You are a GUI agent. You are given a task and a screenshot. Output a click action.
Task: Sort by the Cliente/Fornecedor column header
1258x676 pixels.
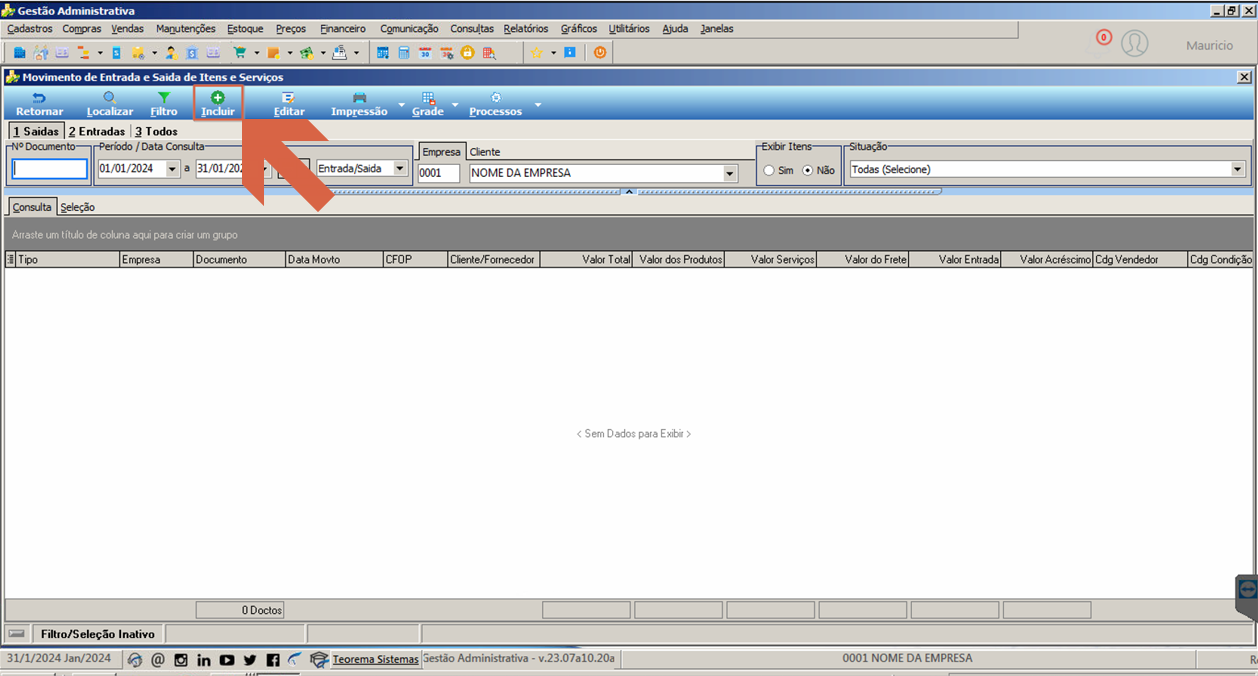click(x=494, y=259)
